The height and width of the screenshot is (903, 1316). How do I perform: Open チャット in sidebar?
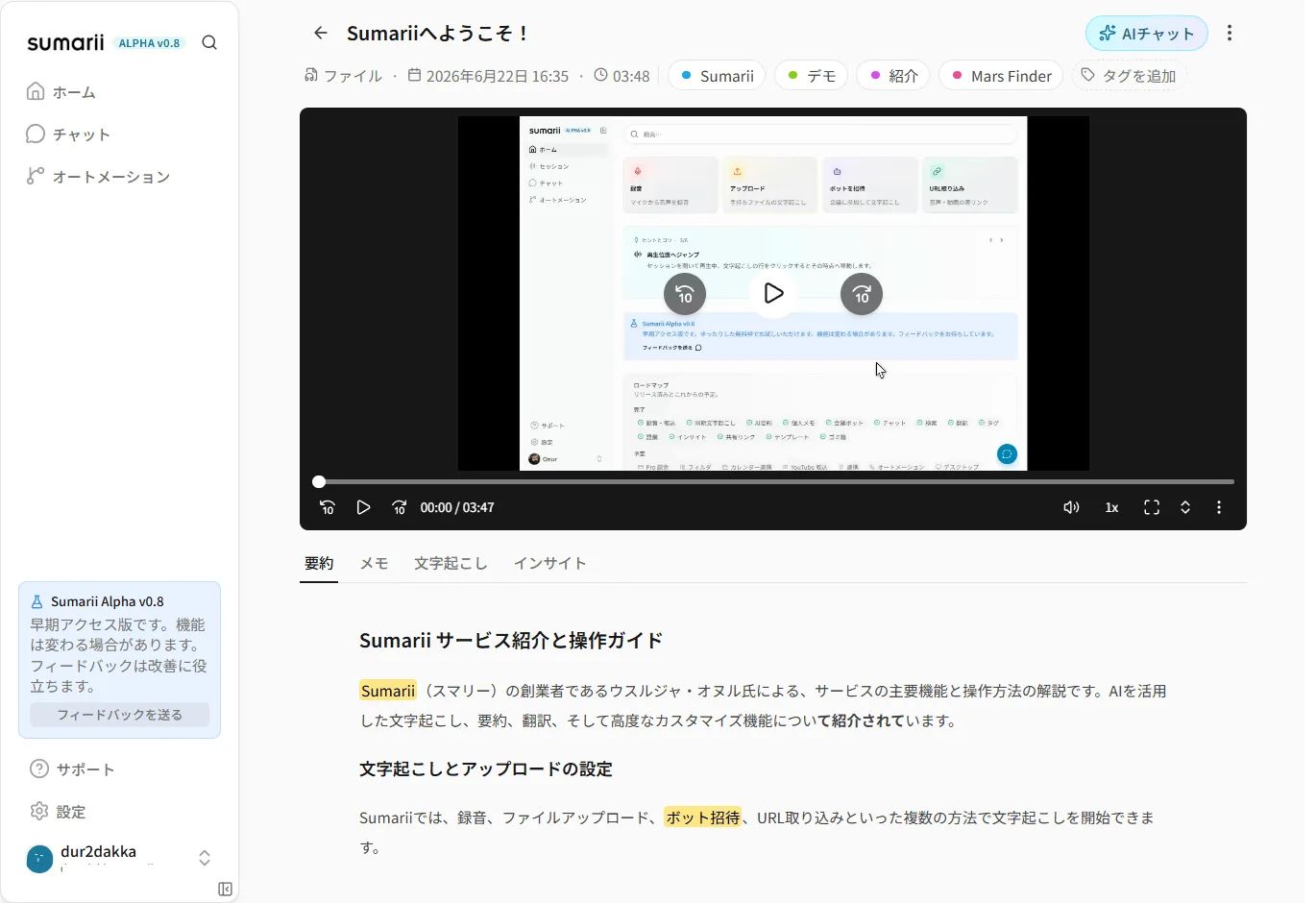69,134
